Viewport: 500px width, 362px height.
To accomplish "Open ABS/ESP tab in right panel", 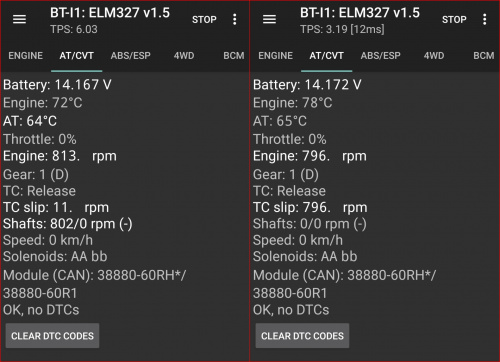I will pos(381,55).
